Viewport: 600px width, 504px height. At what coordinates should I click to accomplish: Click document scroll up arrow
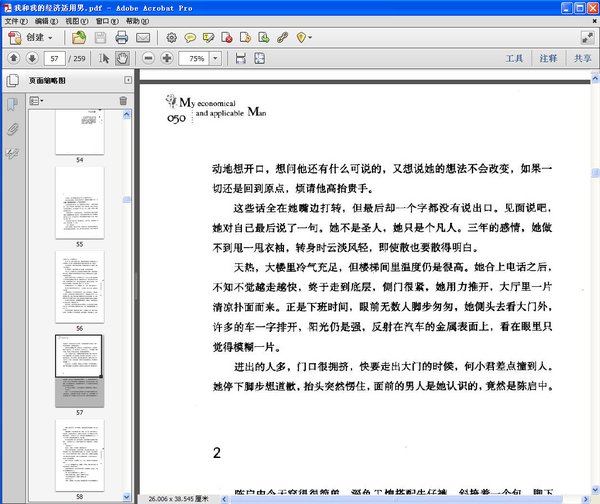click(x=595, y=78)
